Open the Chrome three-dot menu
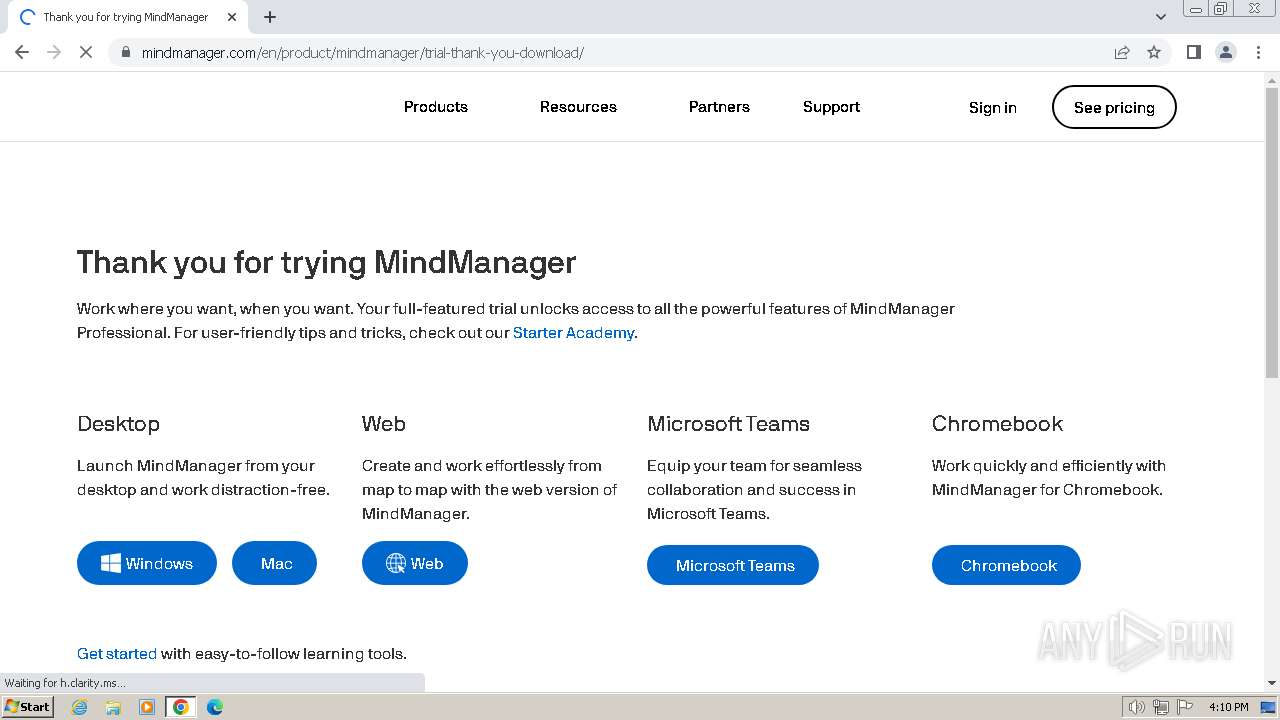 click(x=1258, y=52)
